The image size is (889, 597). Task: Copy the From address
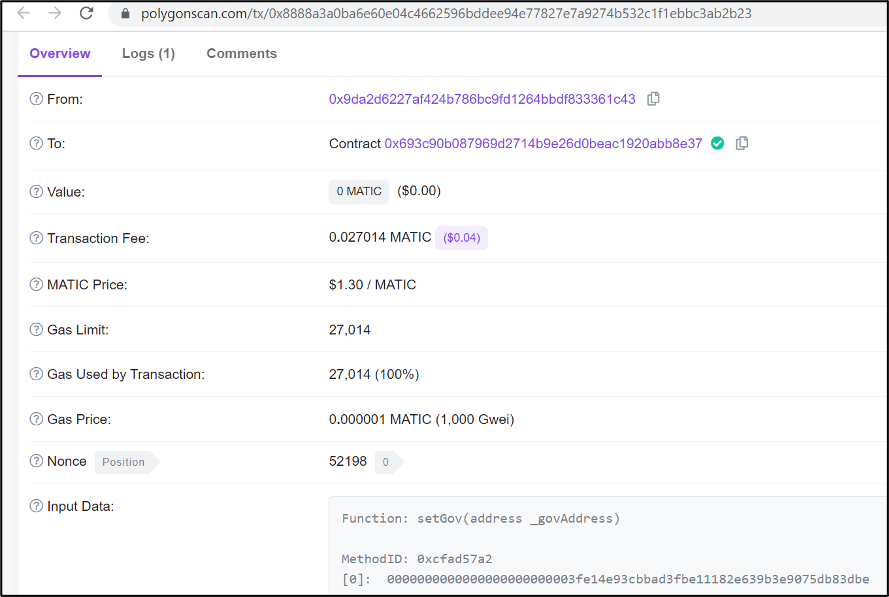pos(653,99)
